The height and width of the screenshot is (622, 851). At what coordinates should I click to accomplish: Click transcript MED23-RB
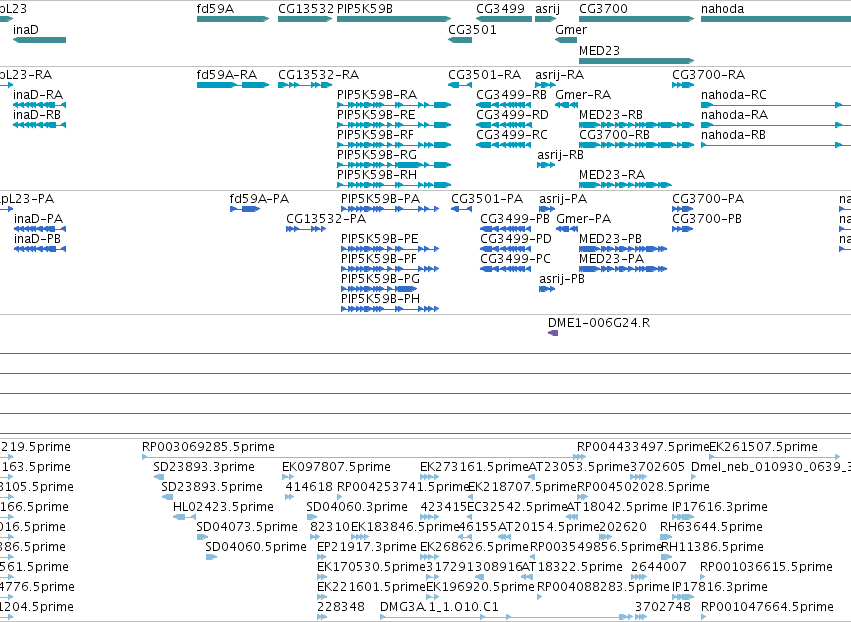pos(637,125)
